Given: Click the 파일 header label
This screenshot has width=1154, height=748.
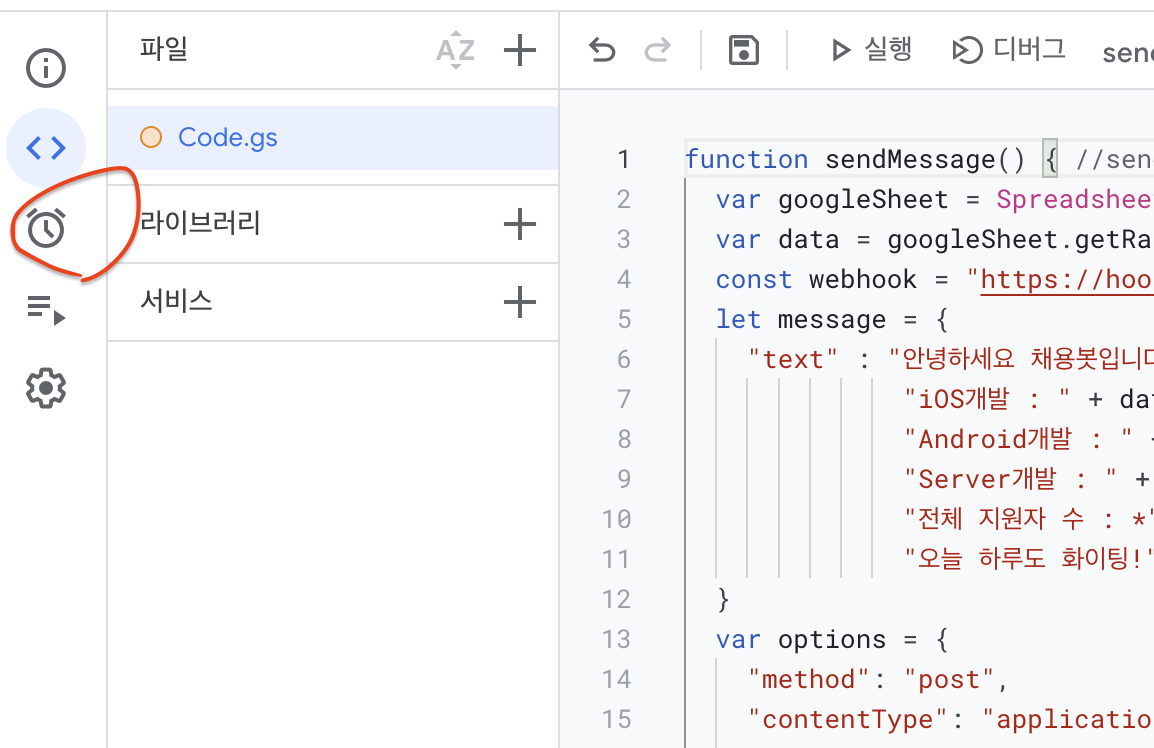Looking at the screenshot, I should [x=163, y=49].
